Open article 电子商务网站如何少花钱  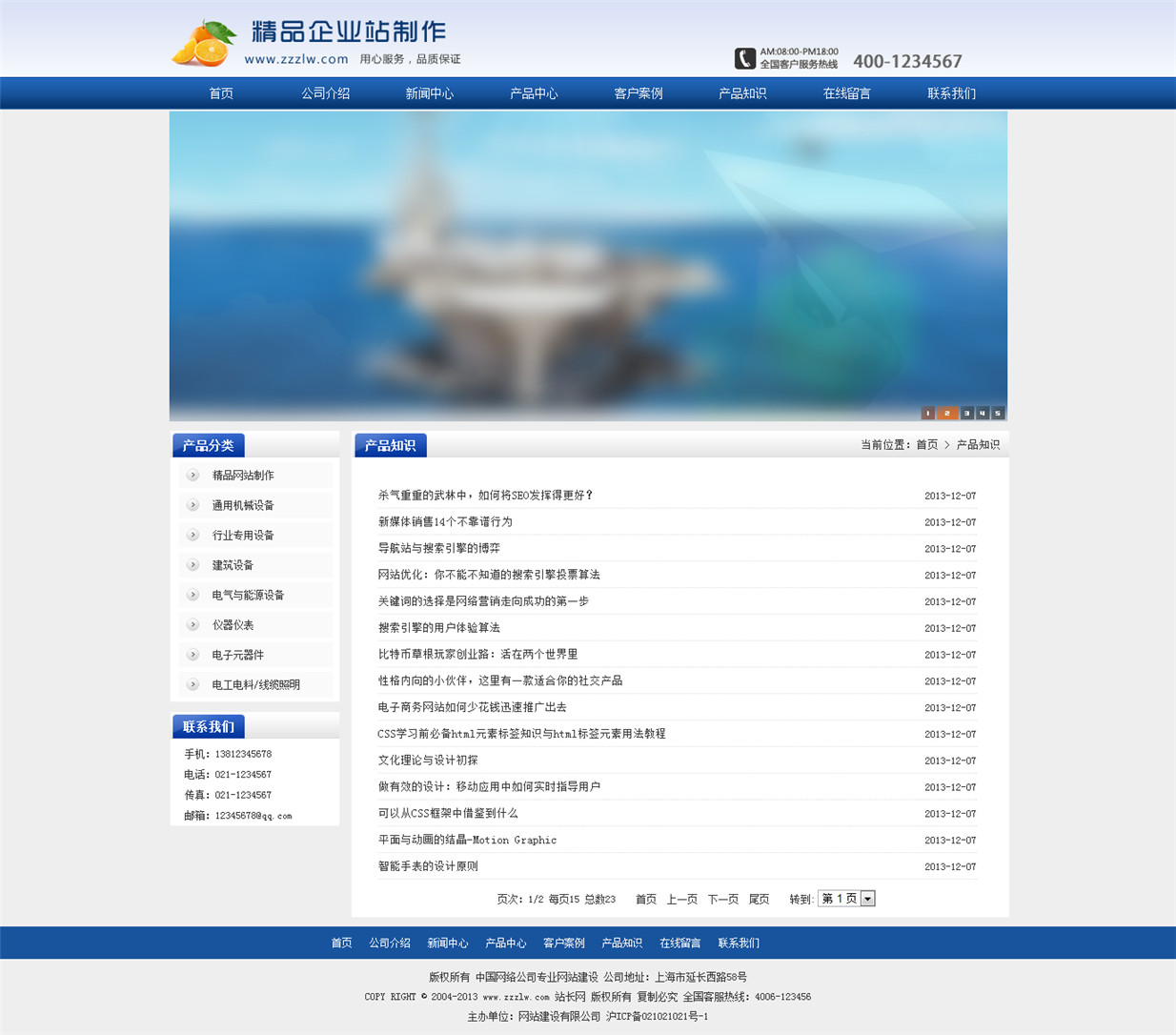click(473, 707)
